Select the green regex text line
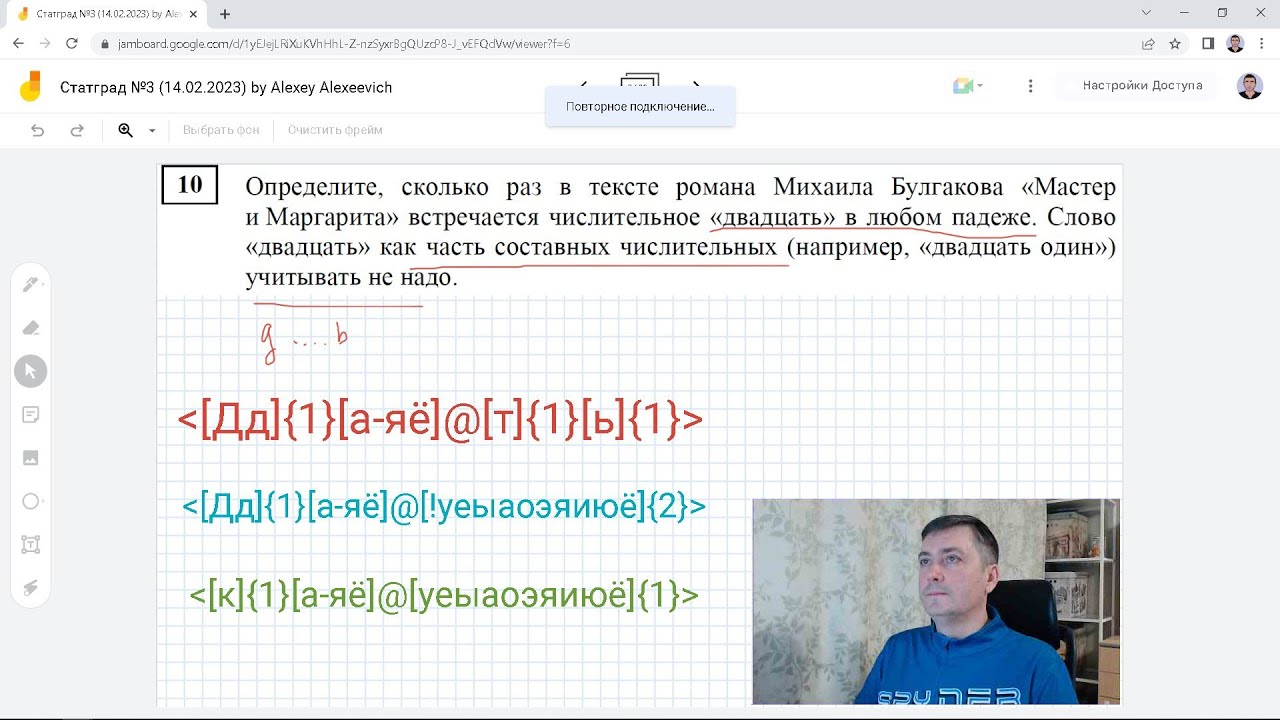 [x=444, y=596]
